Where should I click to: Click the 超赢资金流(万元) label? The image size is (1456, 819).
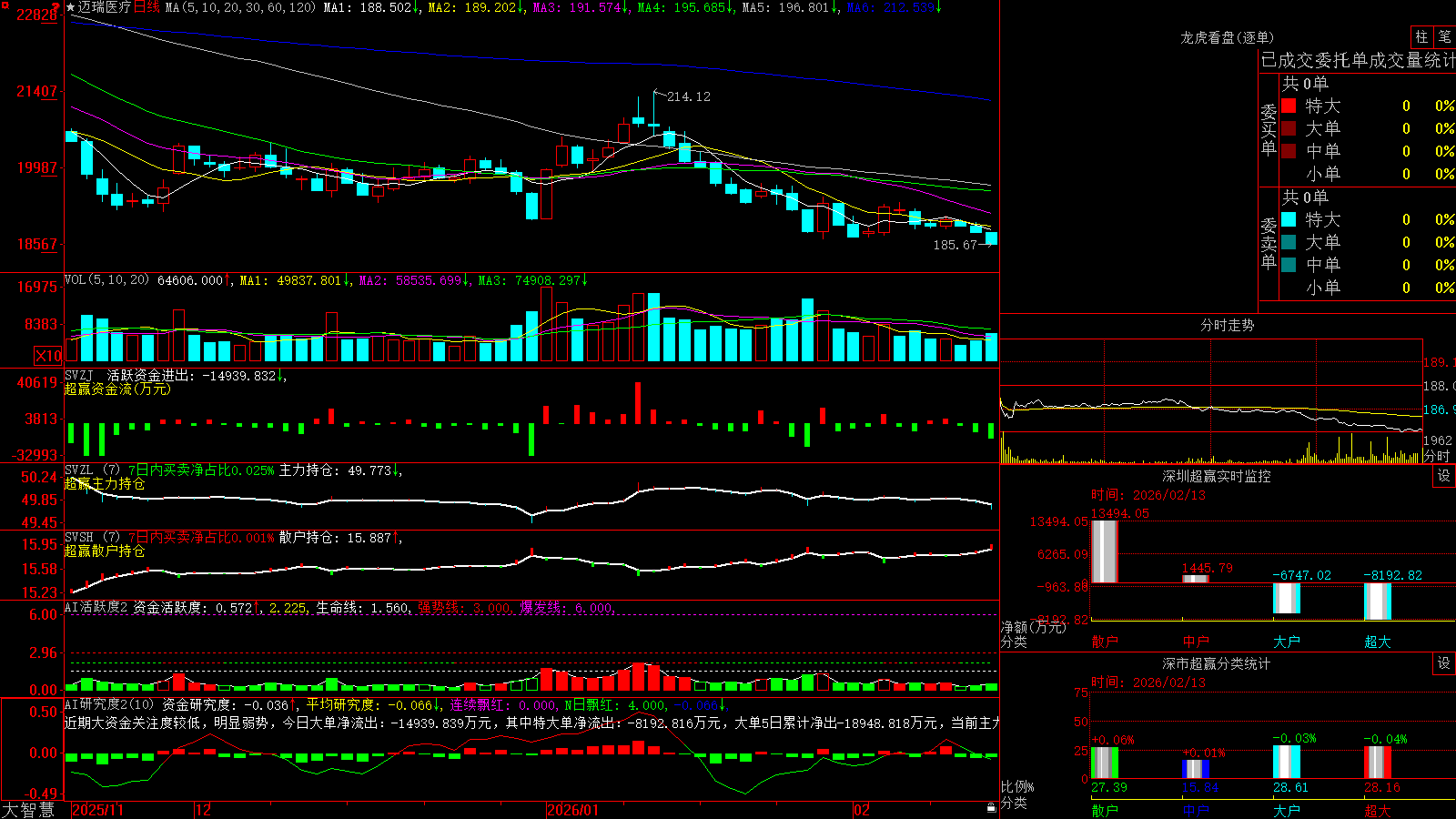(x=117, y=389)
